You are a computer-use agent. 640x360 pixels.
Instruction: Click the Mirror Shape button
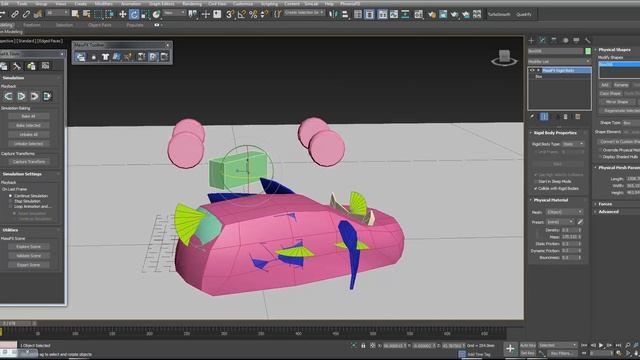[x=617, y=102]
